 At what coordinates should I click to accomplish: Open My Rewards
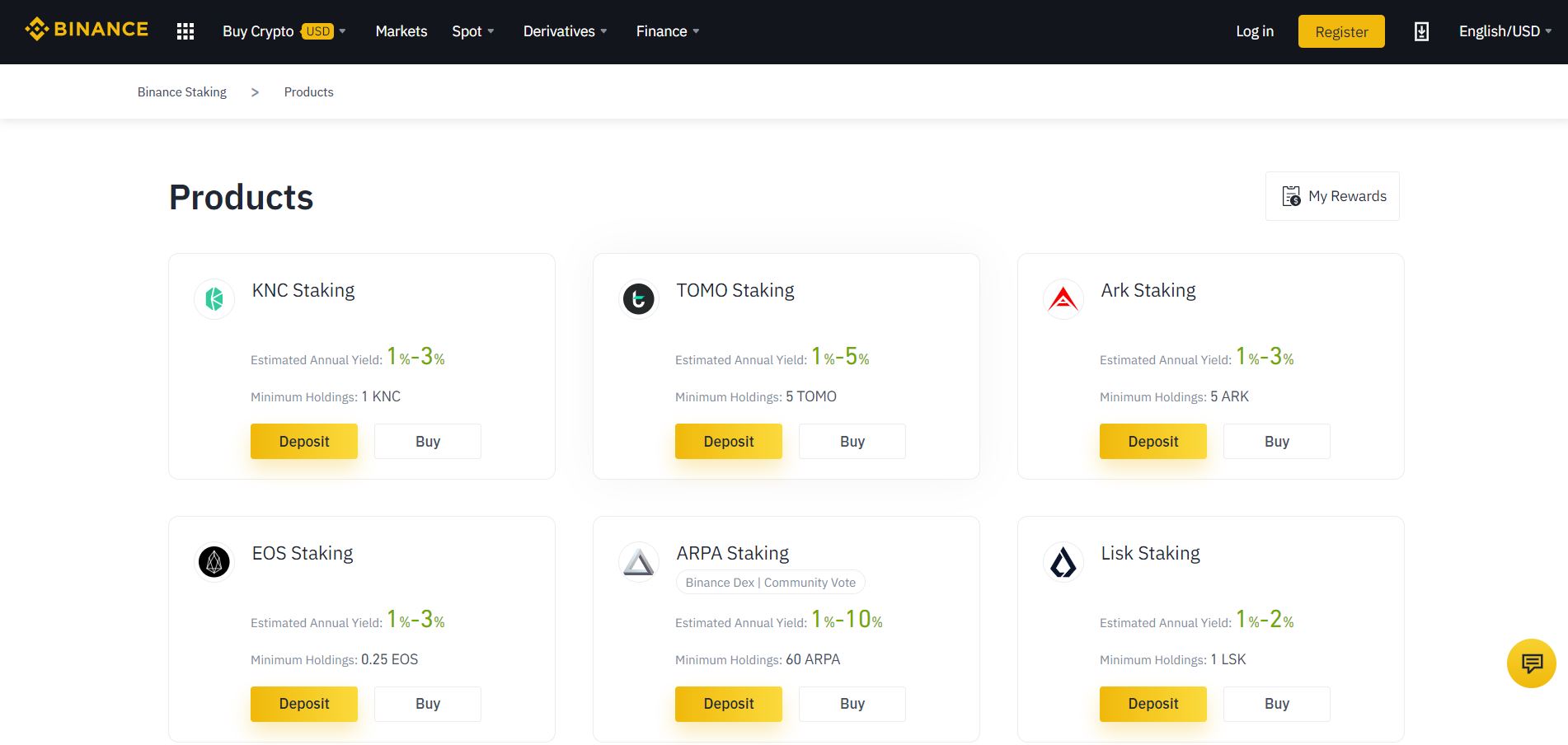[x=1332, y=196]
